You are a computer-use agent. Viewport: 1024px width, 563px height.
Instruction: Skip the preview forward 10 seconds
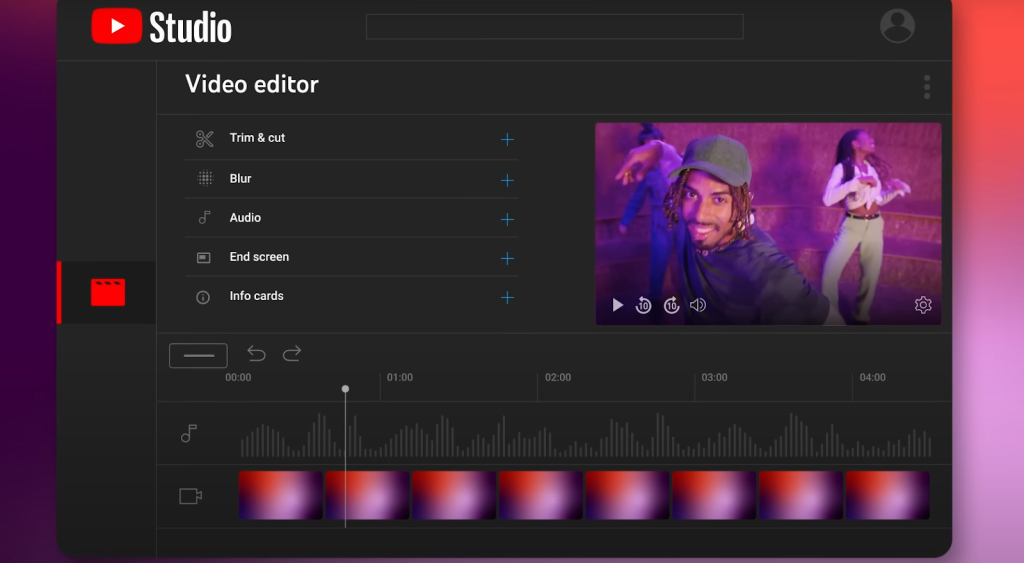coord(671,305)
